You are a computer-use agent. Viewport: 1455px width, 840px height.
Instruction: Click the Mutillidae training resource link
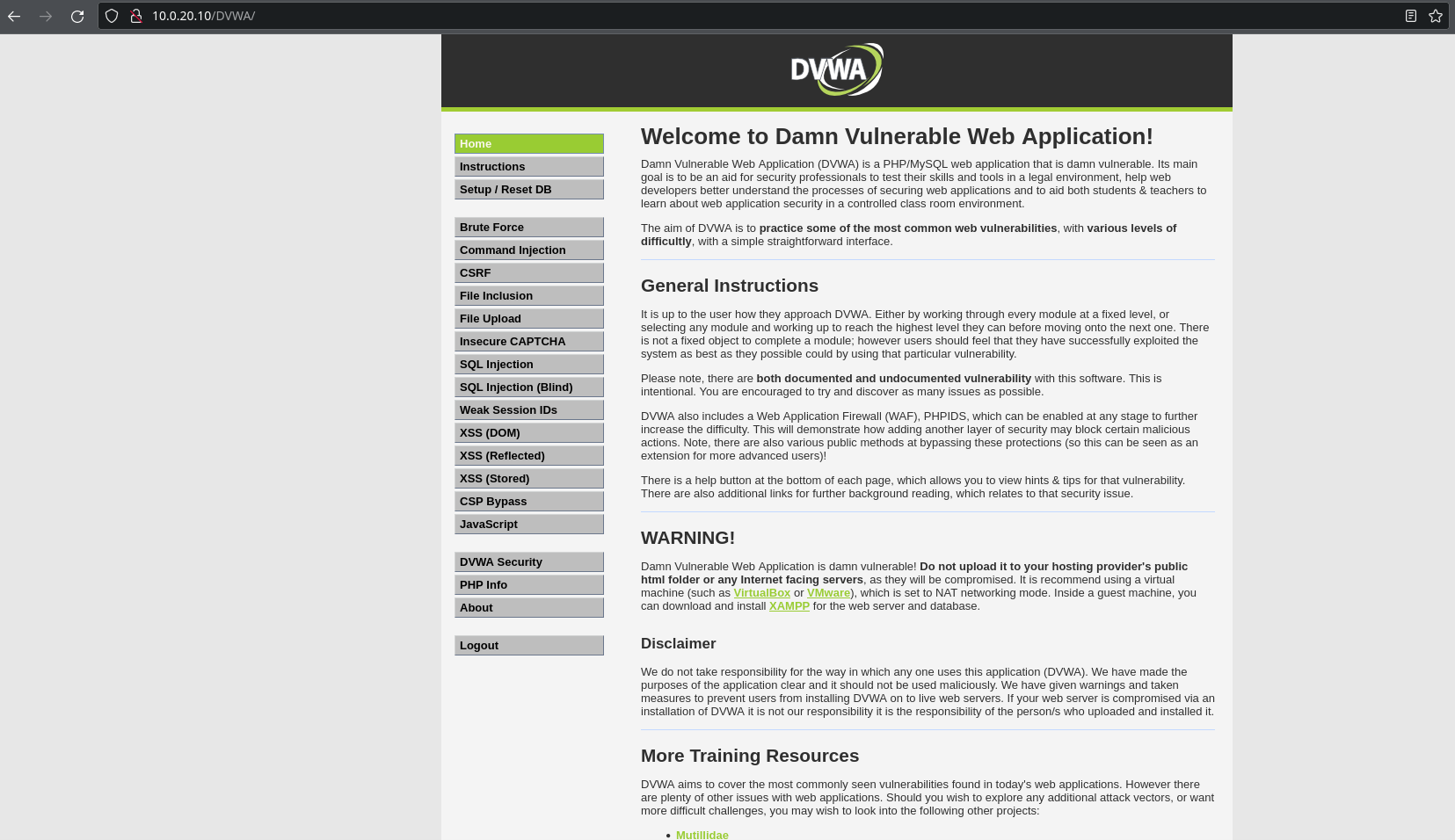click(x=702, y=834)
